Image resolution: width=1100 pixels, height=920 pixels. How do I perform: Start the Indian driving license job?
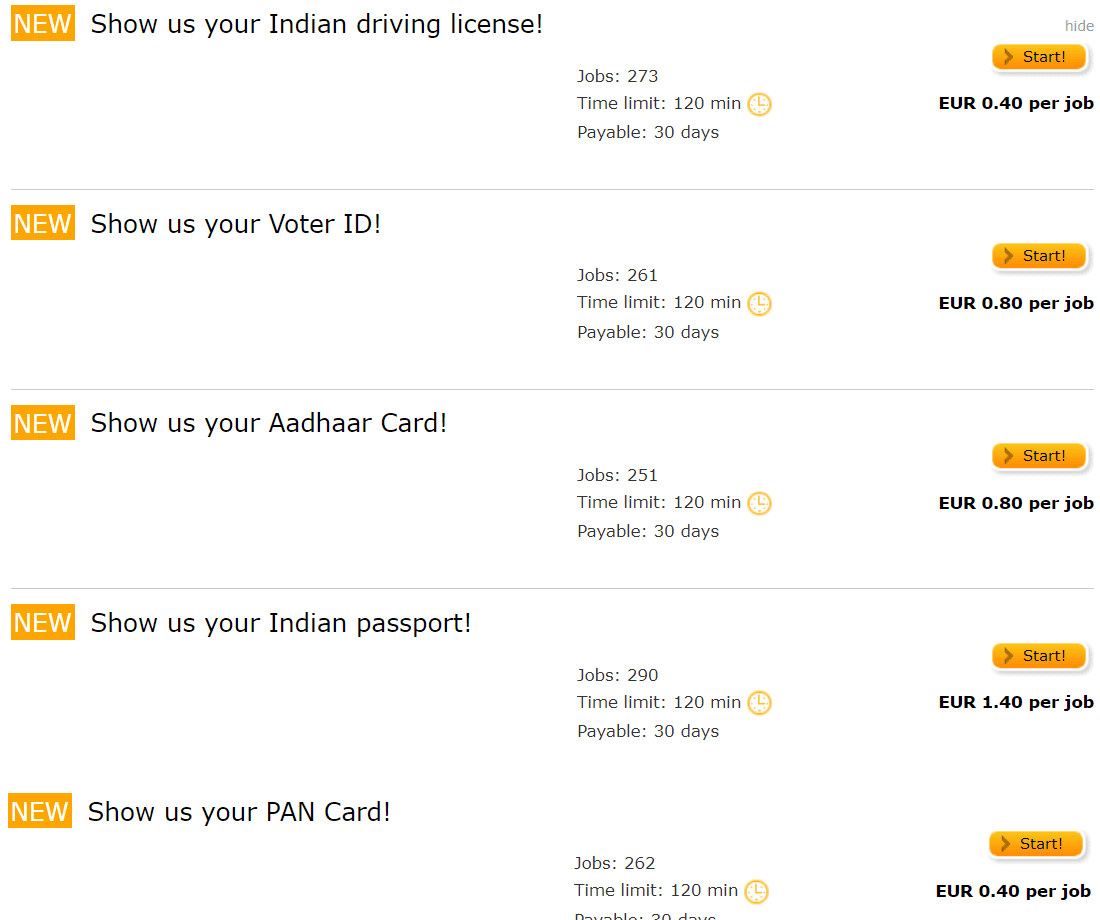1039,57
